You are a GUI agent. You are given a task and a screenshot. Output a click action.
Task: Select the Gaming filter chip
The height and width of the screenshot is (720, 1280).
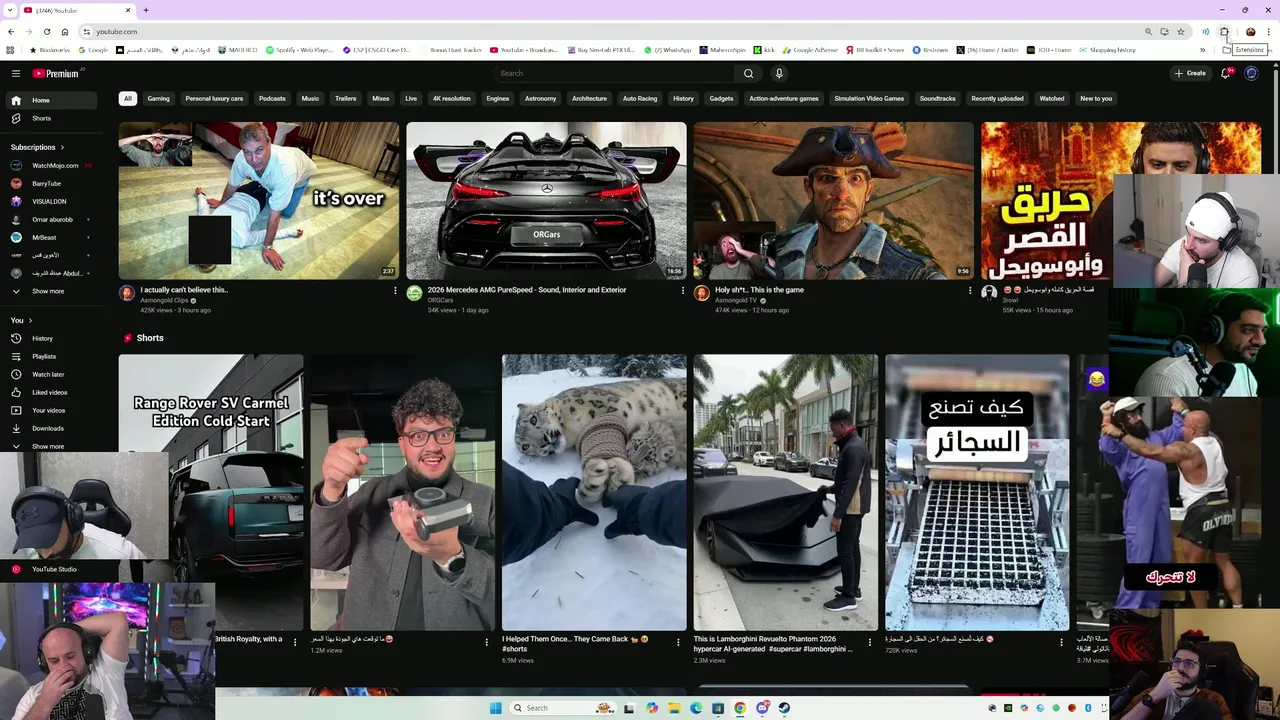pos(158,98)
